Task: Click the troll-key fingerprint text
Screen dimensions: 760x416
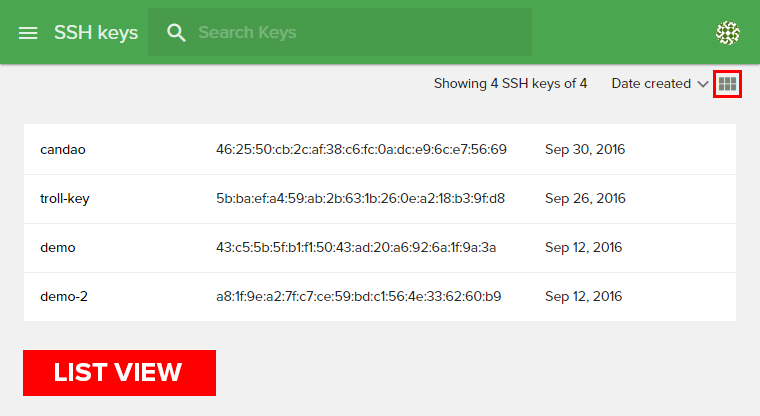Action: tap(360, 199)
